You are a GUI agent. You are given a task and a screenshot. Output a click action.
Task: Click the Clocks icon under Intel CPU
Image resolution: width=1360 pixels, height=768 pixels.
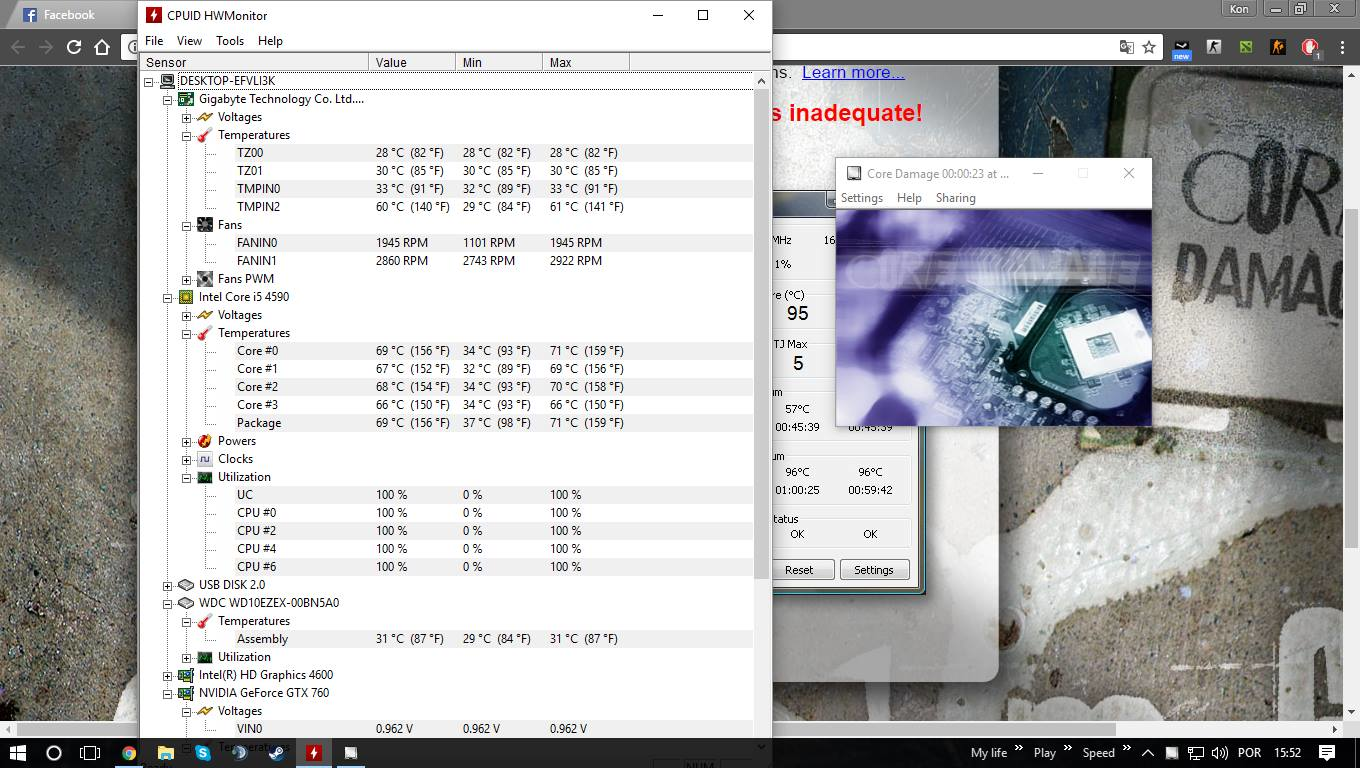205,459
